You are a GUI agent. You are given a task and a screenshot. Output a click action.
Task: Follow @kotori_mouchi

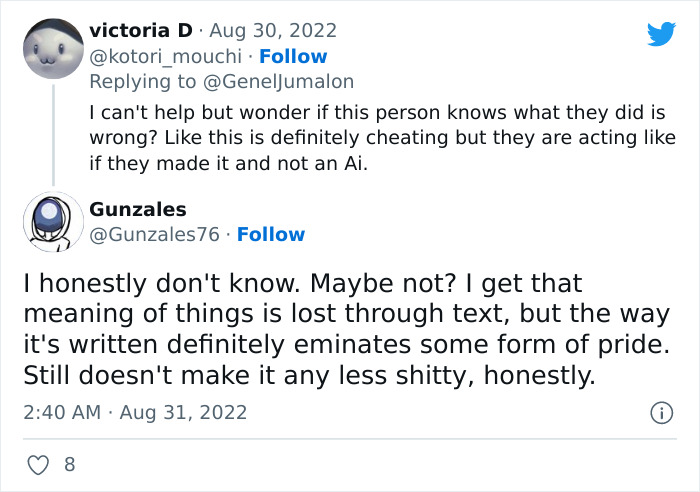pyautogui.click(x=292, y=56)
